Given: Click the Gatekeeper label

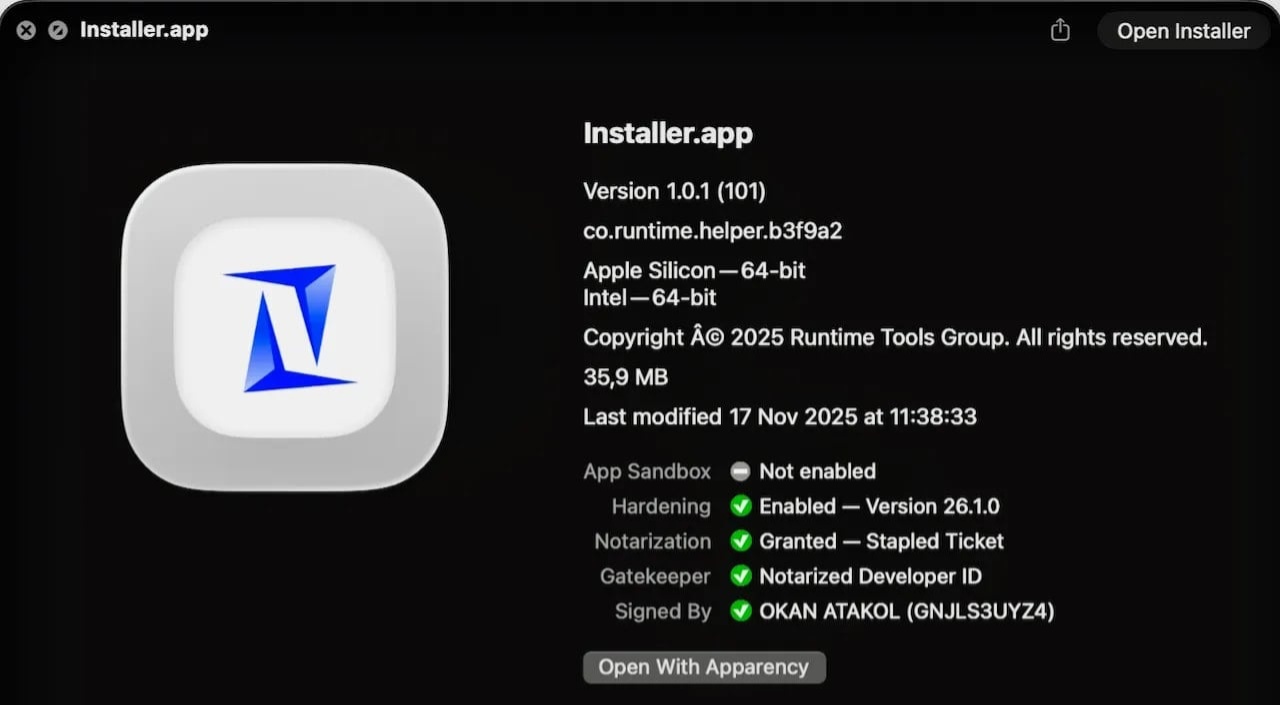Looking at the screenshot, I should [x=655, y=576].
